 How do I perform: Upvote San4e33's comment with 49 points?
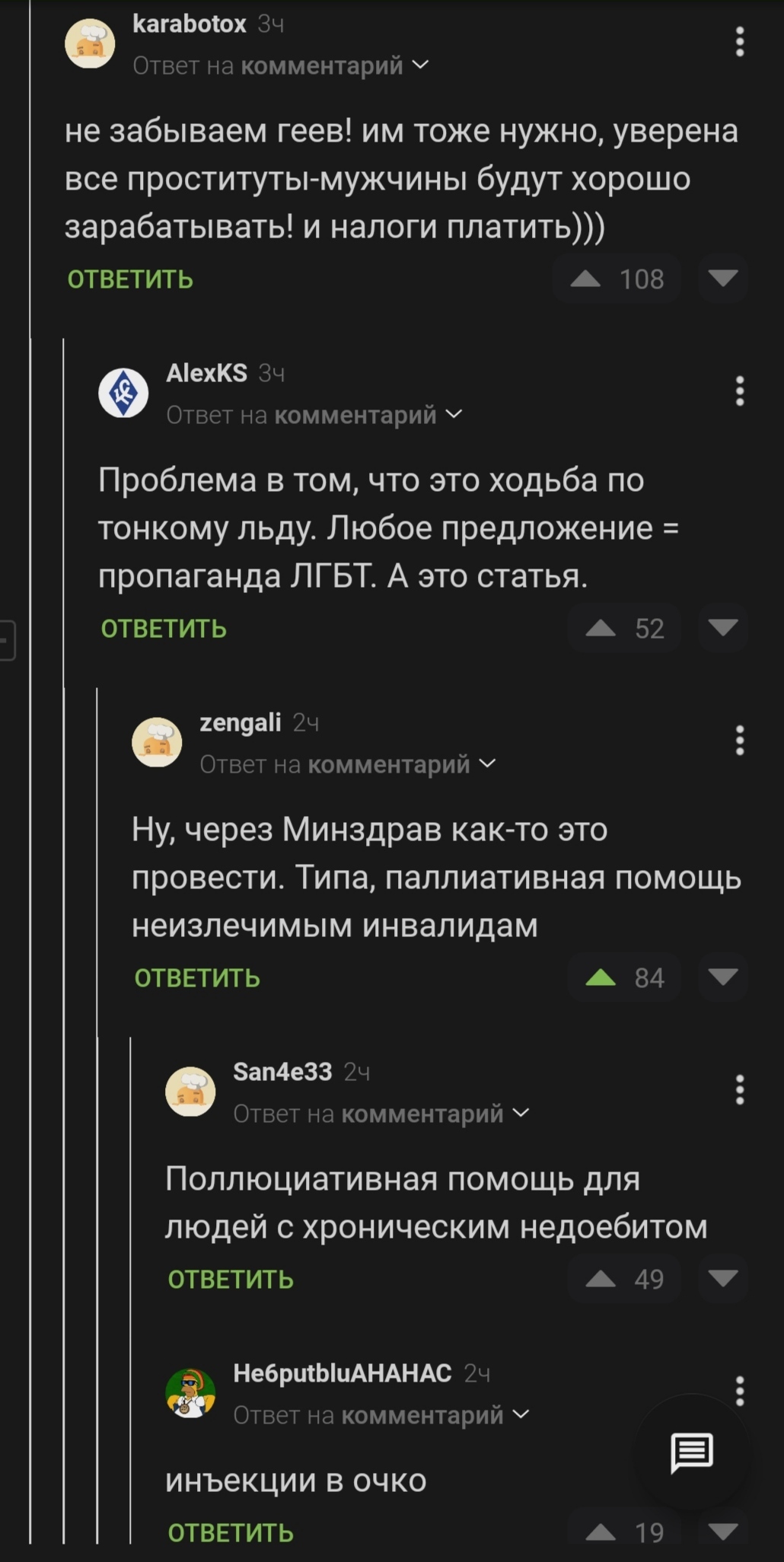pos(601,1279)
